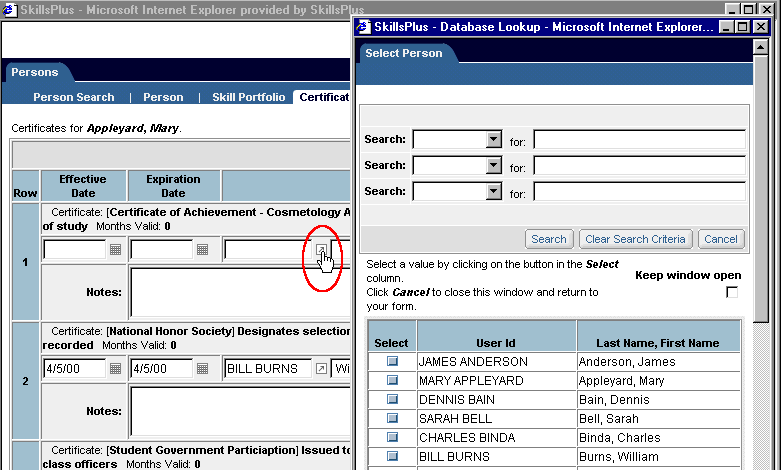Click lookup window scrollbar up arrow
This screenshot has height=470, width=781.
(x=761, y=47)
